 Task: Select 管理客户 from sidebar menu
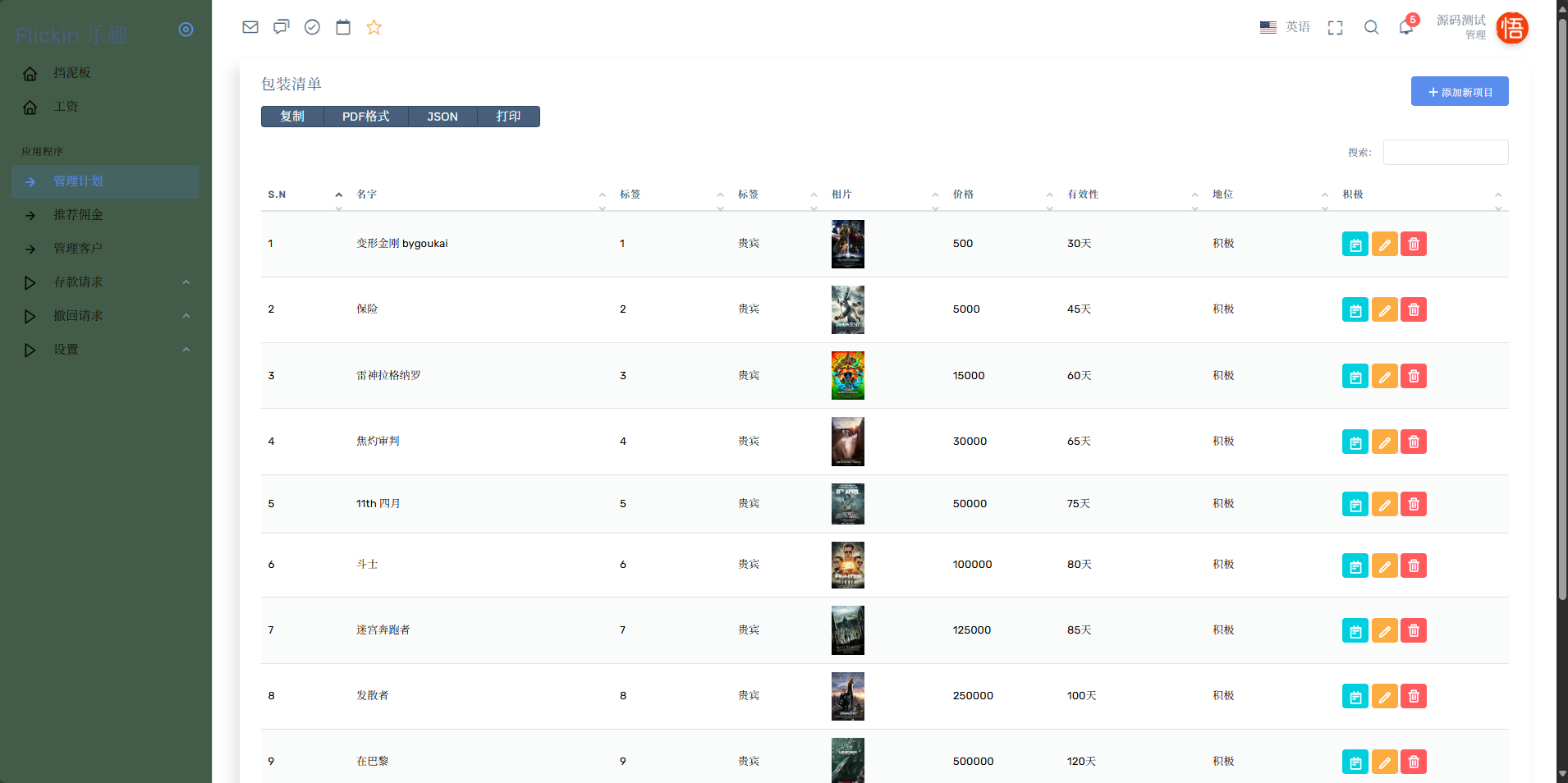78,249
